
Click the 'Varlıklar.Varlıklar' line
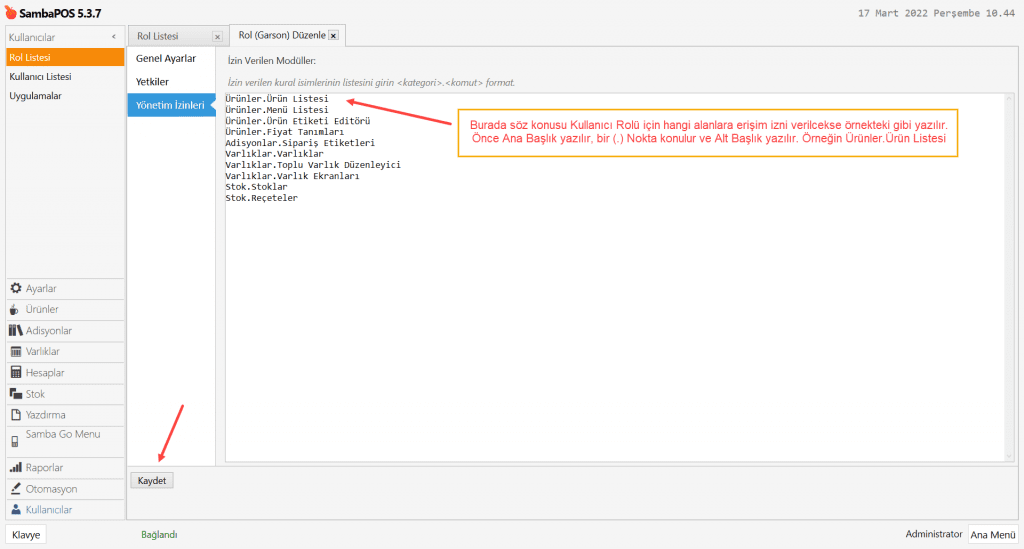coord(274,154)
